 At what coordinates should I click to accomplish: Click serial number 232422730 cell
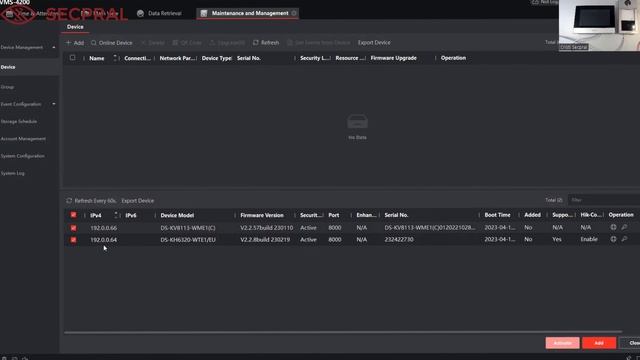[399, 240]
